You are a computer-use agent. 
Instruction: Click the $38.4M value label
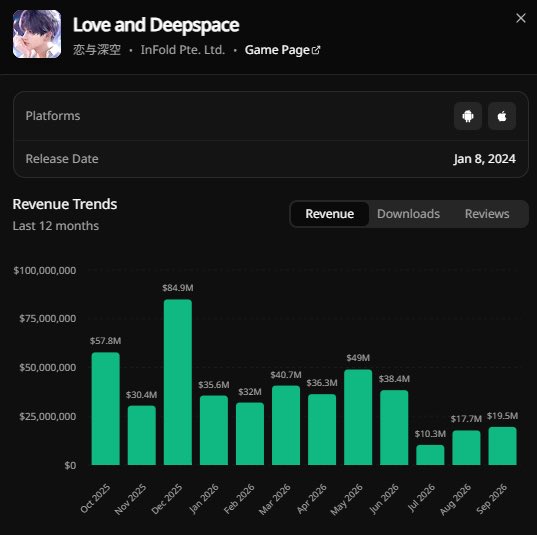click(394, 379)
